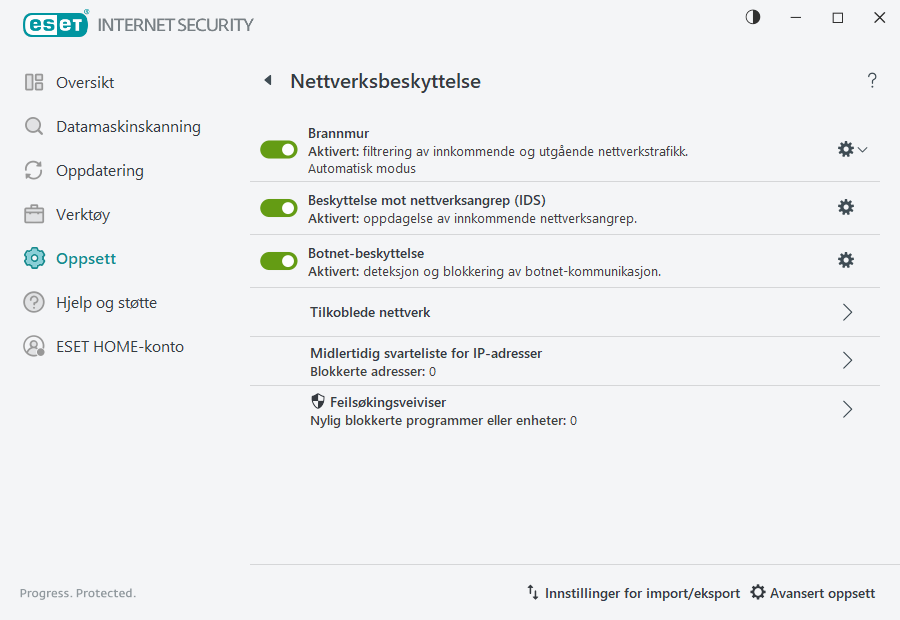Go back from Nettverksbeskyttelse with back arrow
This screenshot has height=620, width=900.
(267, 80)
